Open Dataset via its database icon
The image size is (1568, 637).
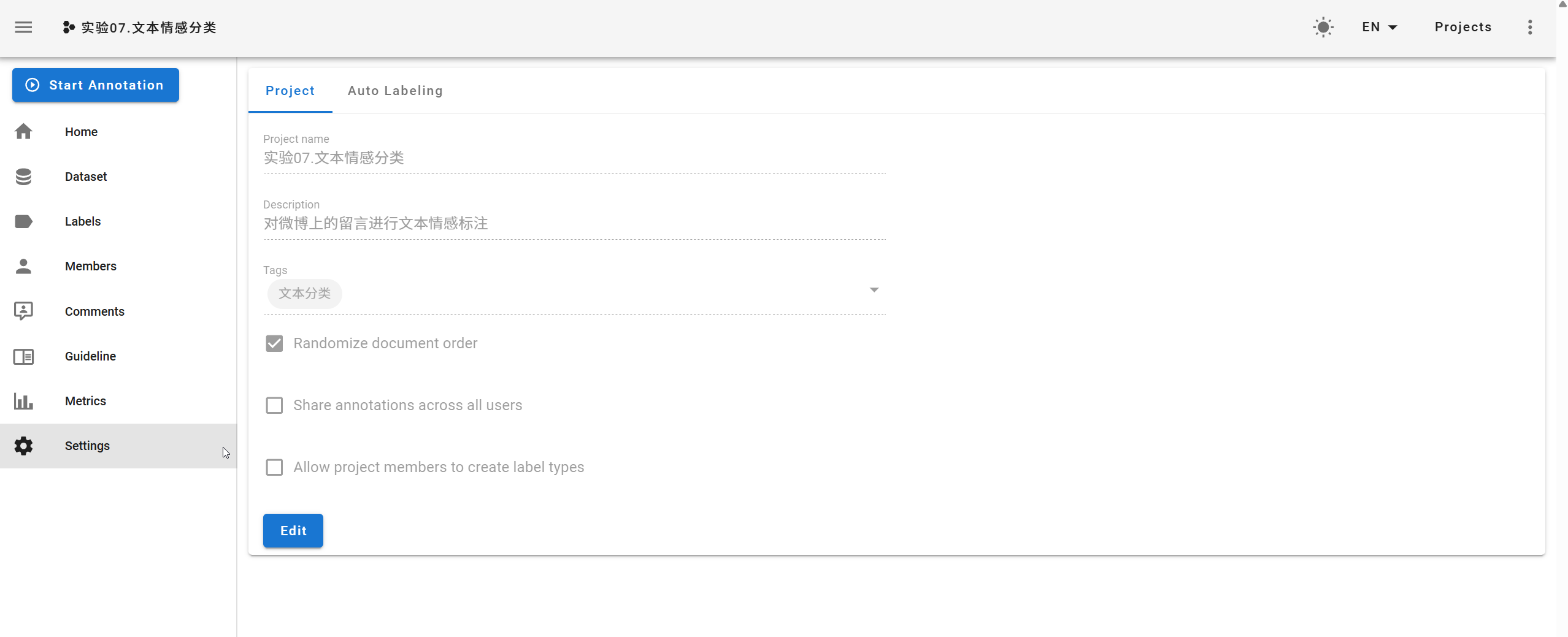coord(23,177)
